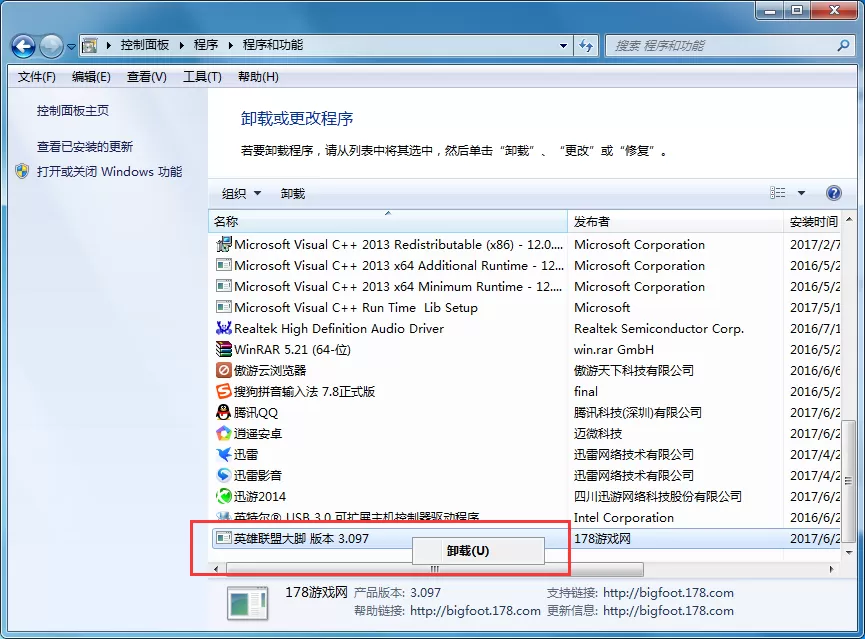
Task: Click publisher cell win.rar GmbH
Action: click(613, 349)
